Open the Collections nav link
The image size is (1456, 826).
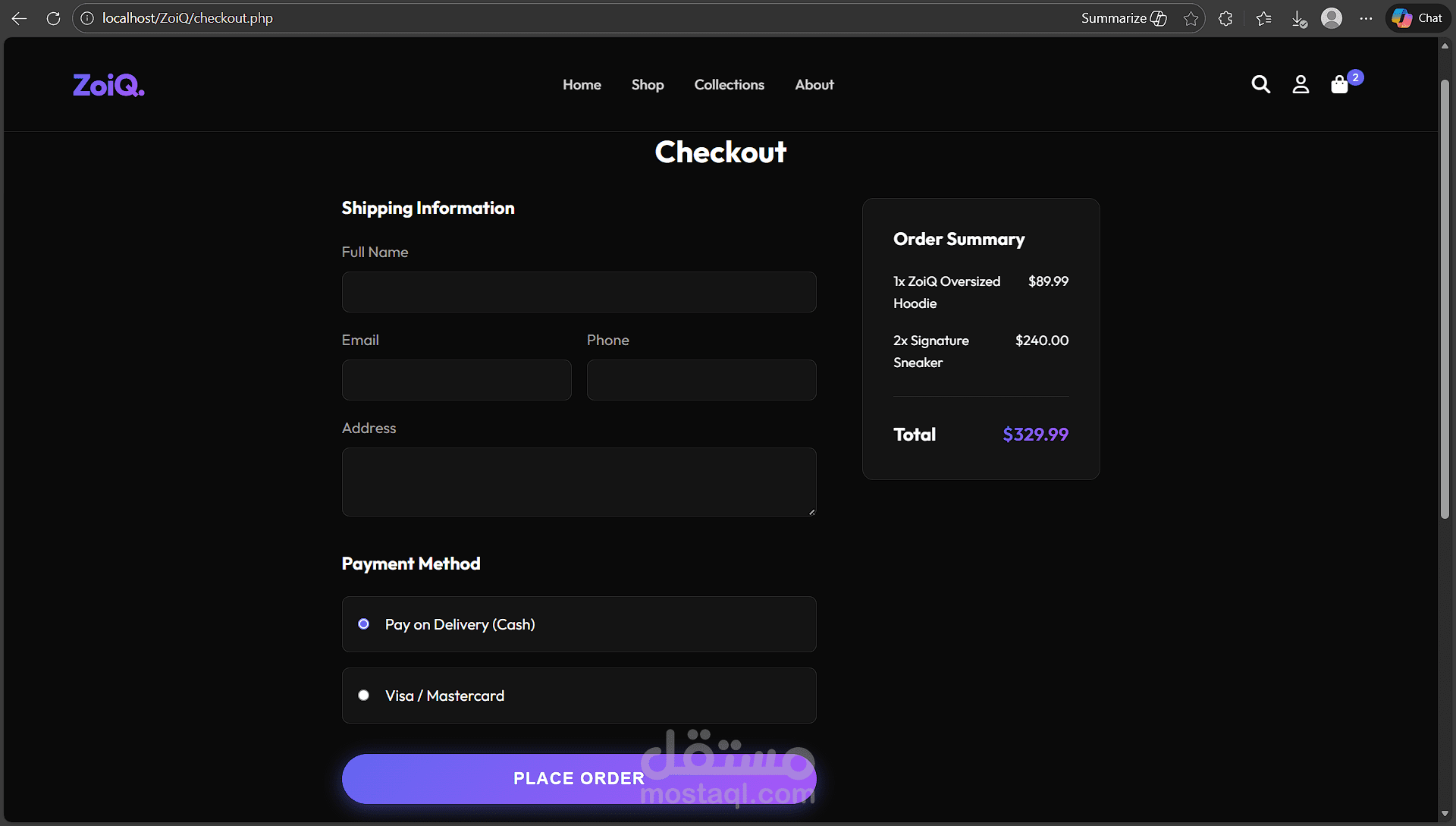pyautogui.click(x=729, y=85)
